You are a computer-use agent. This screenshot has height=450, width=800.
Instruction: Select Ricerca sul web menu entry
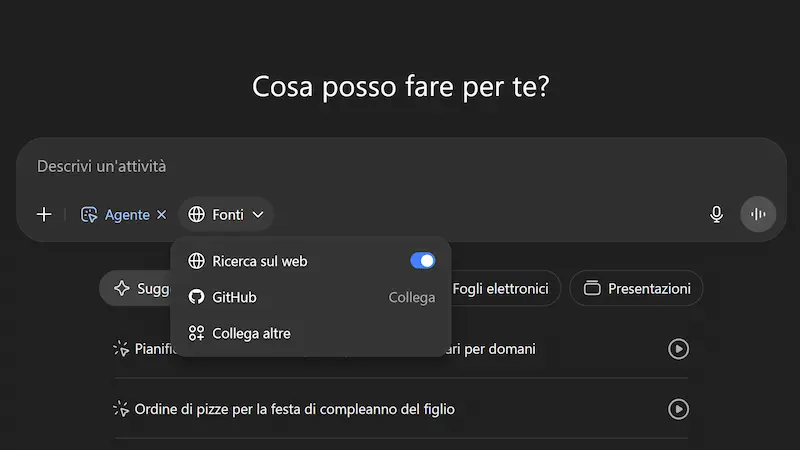click(x=311, y=261)
